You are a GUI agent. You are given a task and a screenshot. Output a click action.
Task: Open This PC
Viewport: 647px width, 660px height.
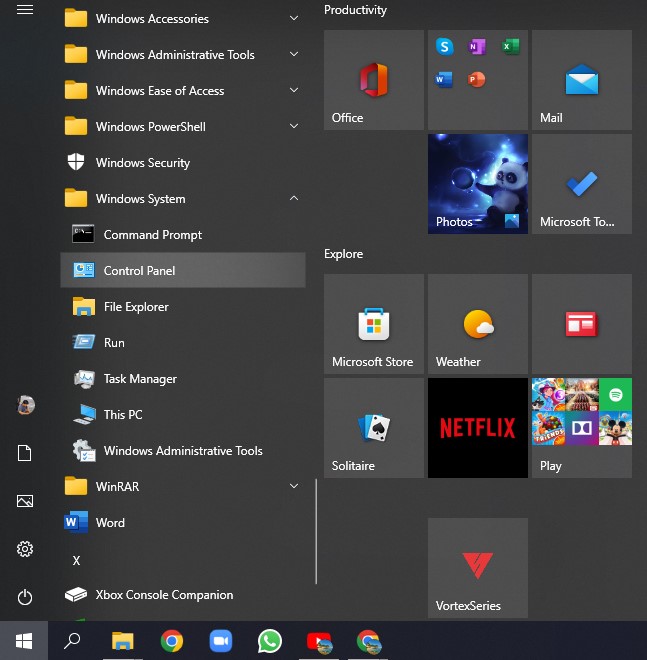click(183, 414)
